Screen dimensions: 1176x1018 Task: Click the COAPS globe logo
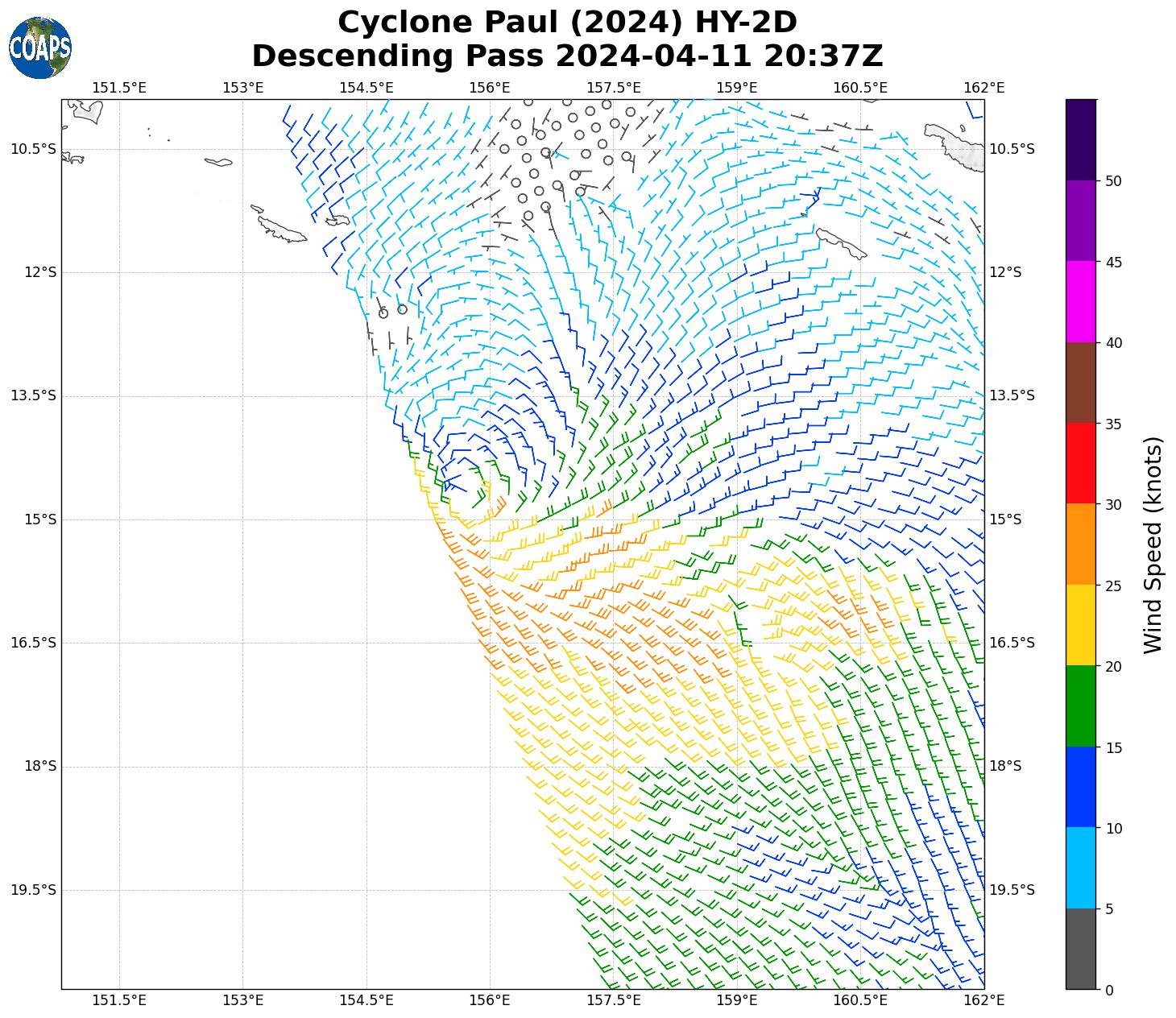pyautogui.click(x=40, y=48)
